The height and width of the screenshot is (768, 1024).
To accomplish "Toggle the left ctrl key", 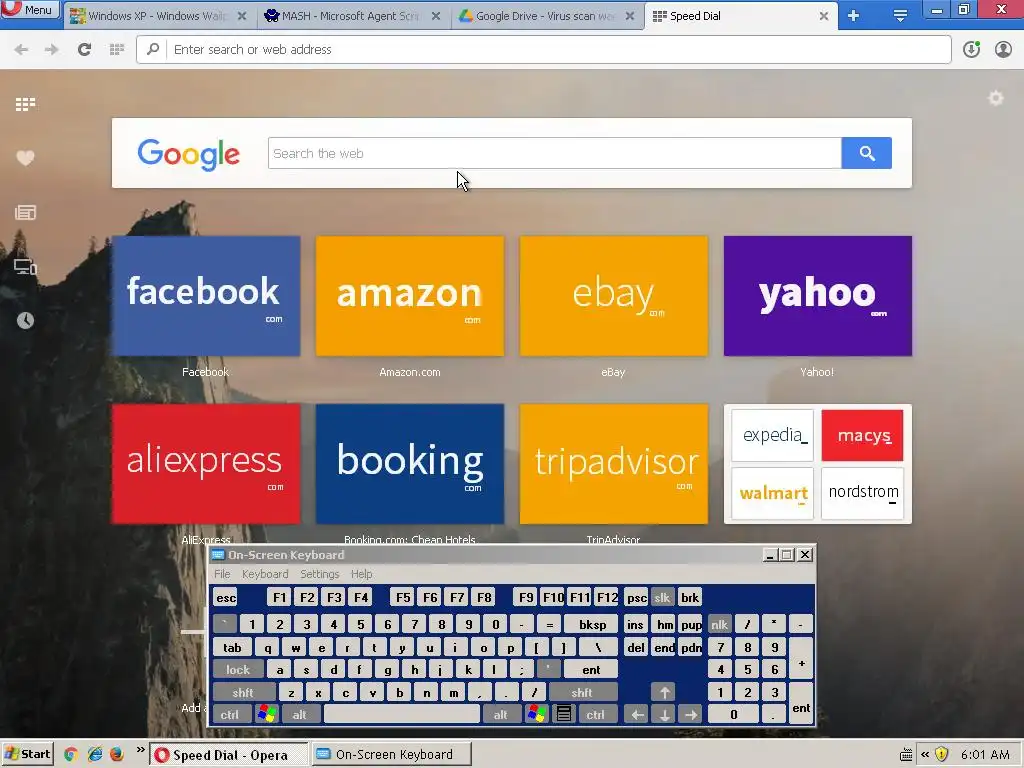I will [x=231, y=714].
